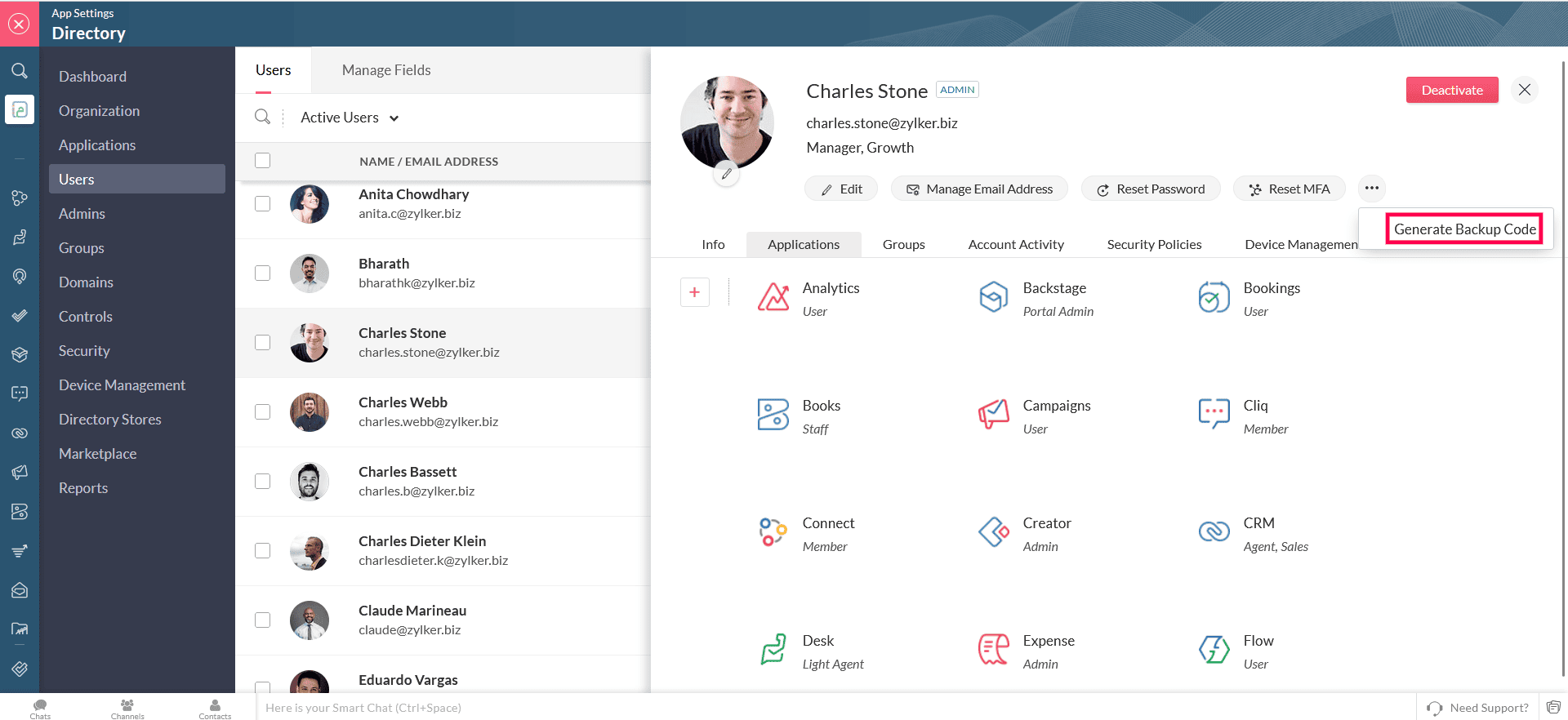The image size is (1568, 720).
Task: Open the Info tab
Action: pyautogui.click(x=713, y=245)
